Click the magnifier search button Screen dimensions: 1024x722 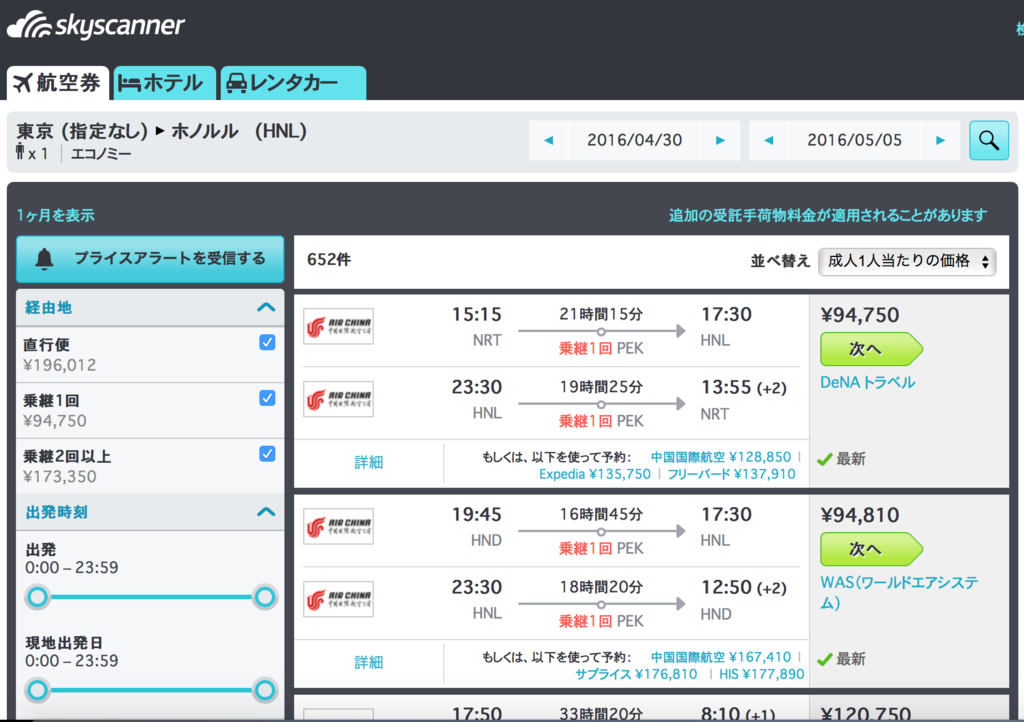pyautogui.click(x=989, y=140)
